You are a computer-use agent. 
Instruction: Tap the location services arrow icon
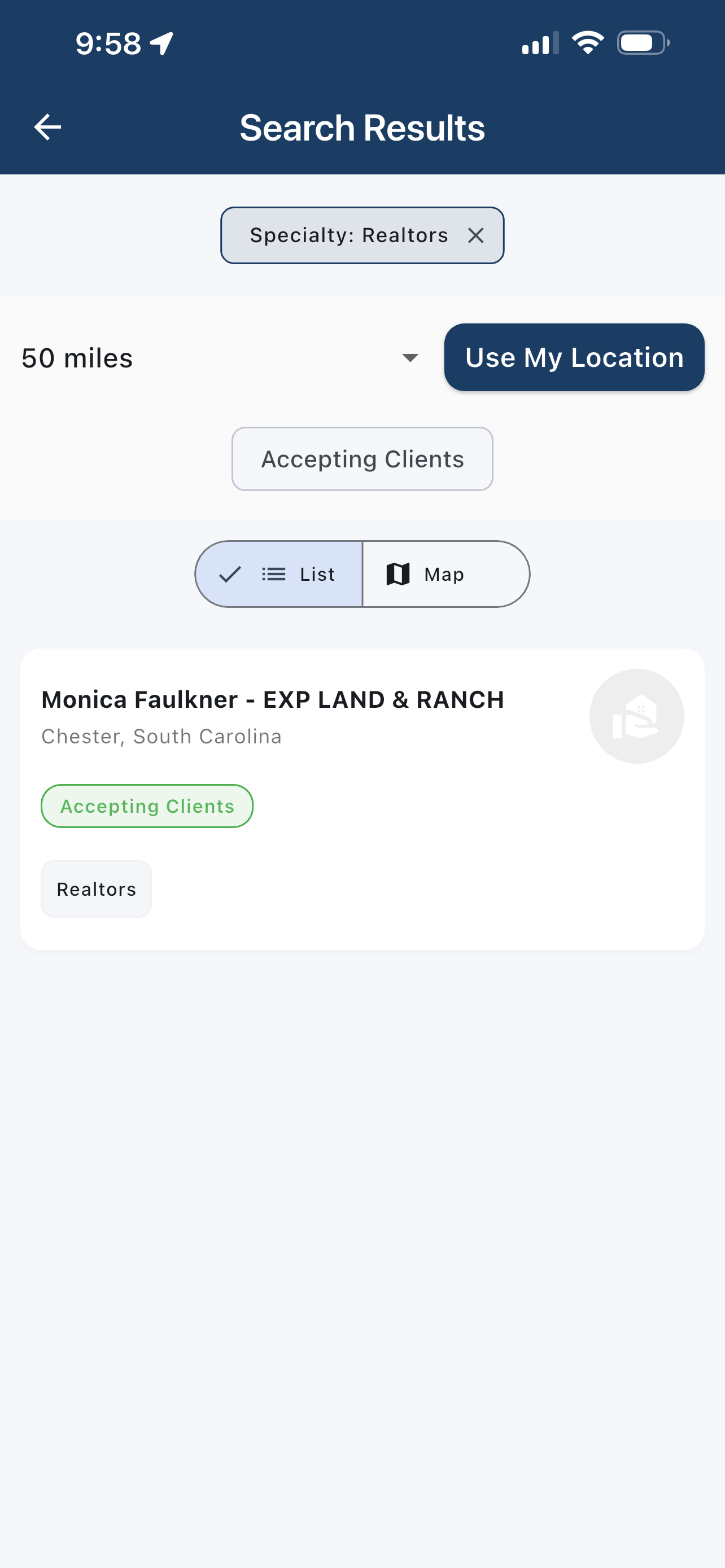tap(162, 43)
